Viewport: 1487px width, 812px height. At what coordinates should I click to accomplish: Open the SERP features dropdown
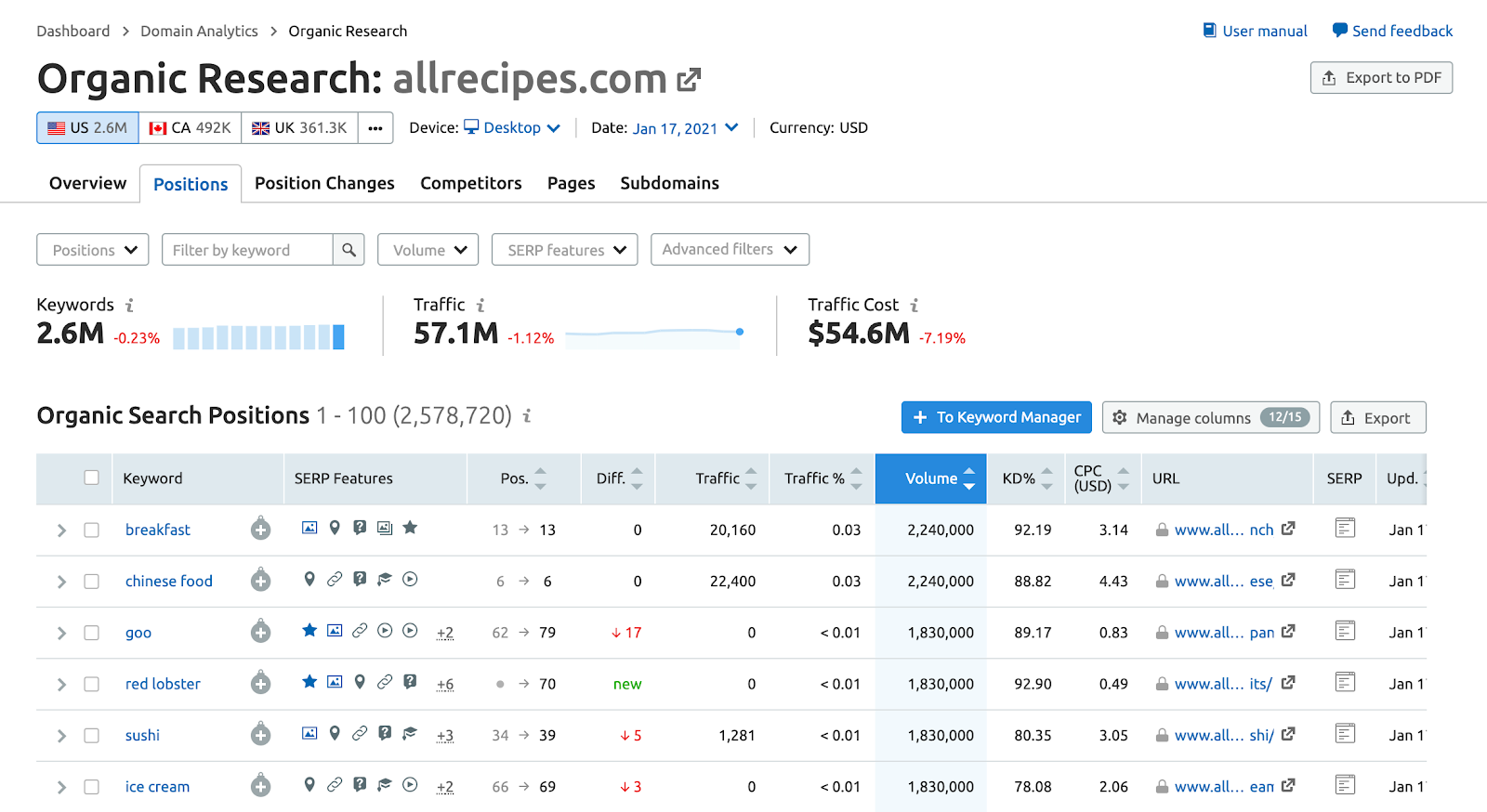pos(565,250)
